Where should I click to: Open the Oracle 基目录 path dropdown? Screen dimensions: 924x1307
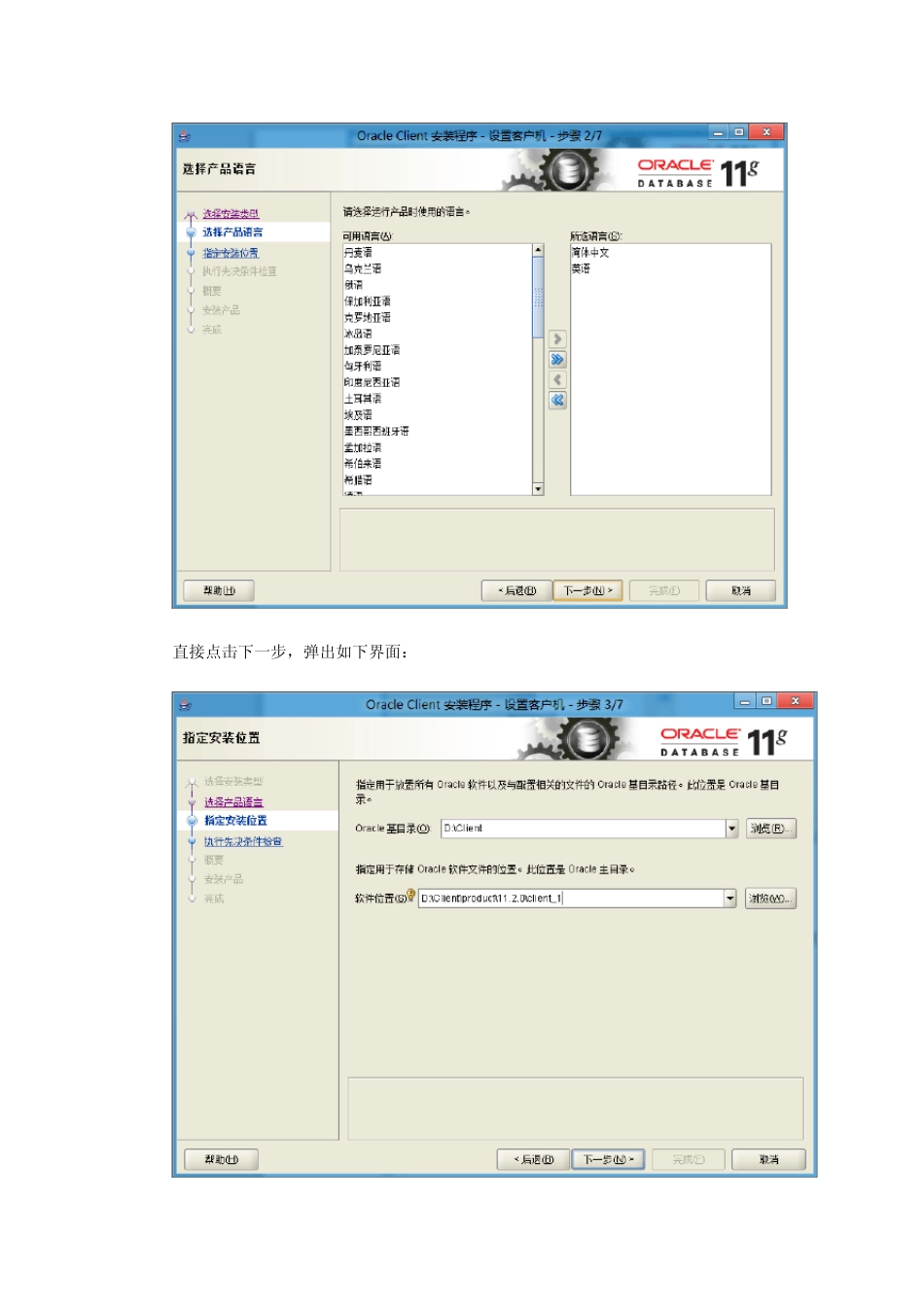click(x=732, y=829)
